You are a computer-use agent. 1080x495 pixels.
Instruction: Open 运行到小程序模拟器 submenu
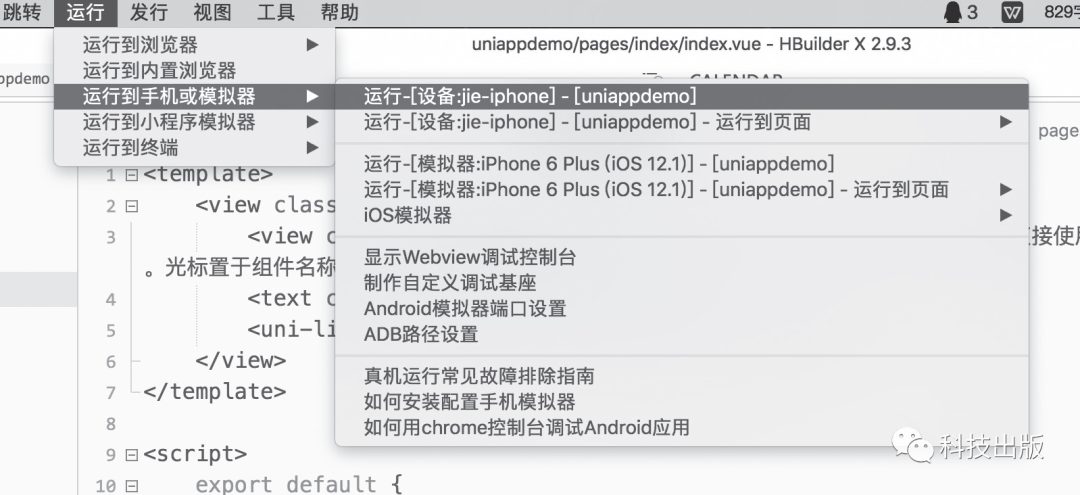[194, 122]
